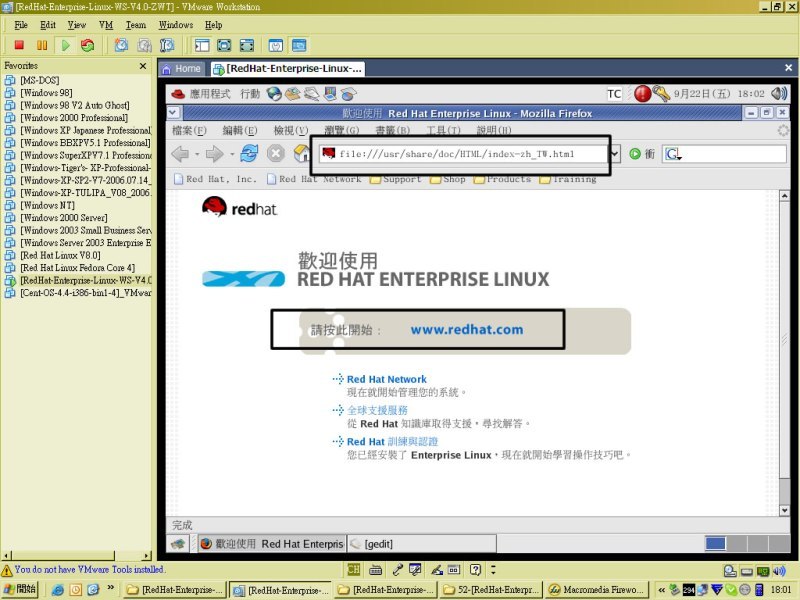Click the Firefox page scrollbar down arrow

point(784,510)
